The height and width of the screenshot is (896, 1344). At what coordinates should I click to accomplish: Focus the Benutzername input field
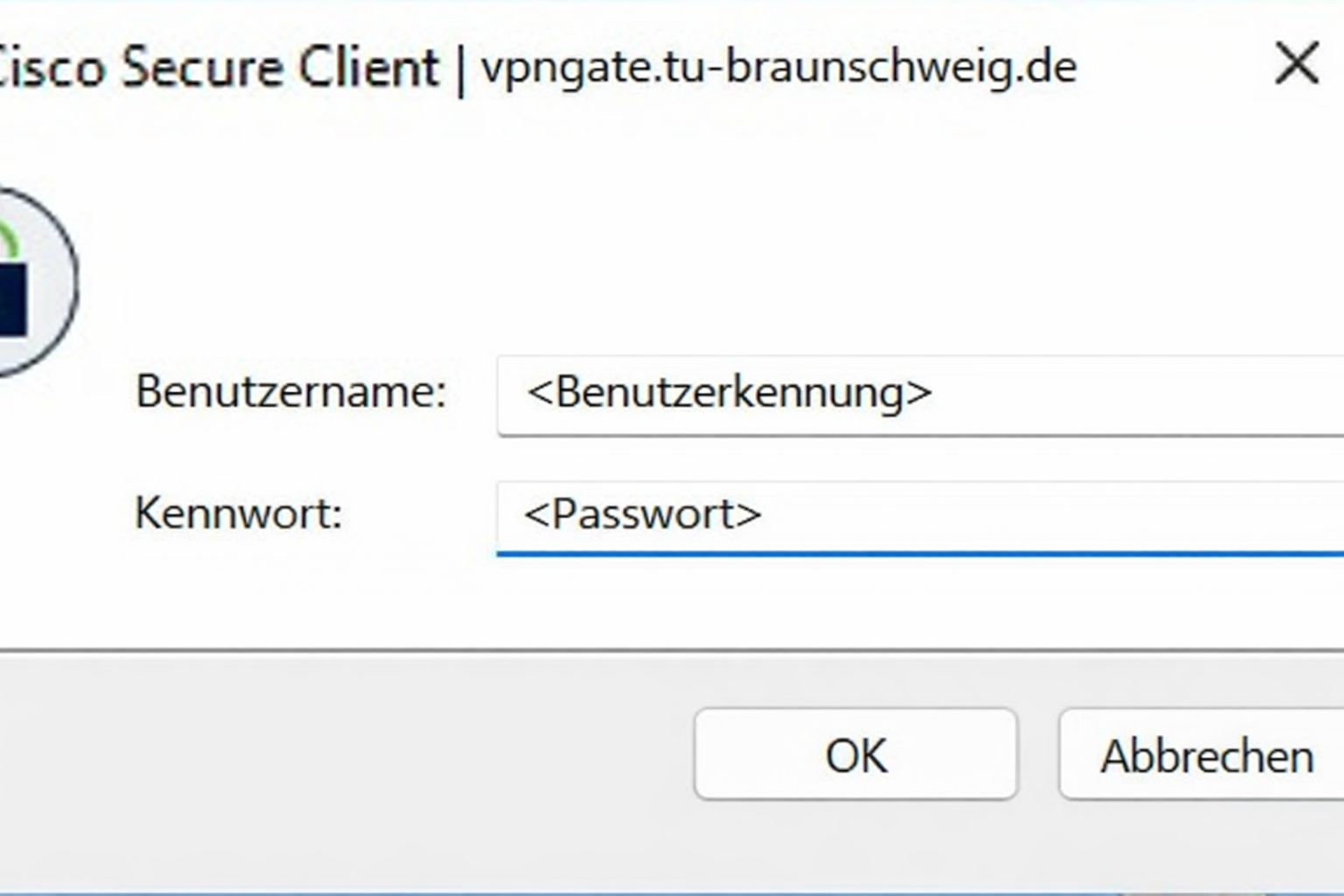tap(919, 394)
